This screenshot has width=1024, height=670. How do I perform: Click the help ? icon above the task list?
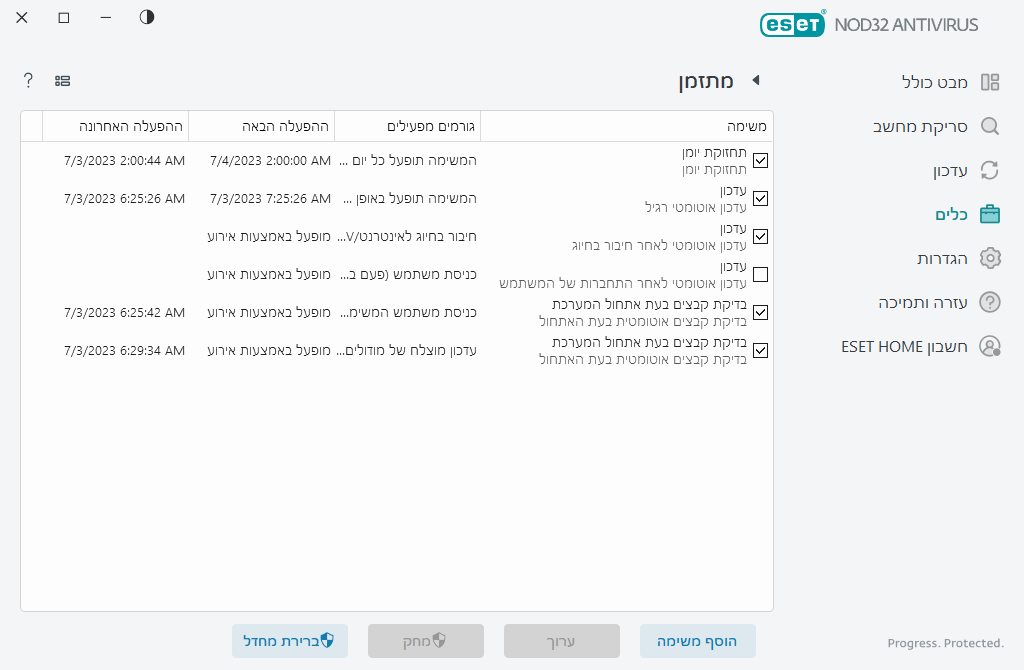[x=27, y=80]
